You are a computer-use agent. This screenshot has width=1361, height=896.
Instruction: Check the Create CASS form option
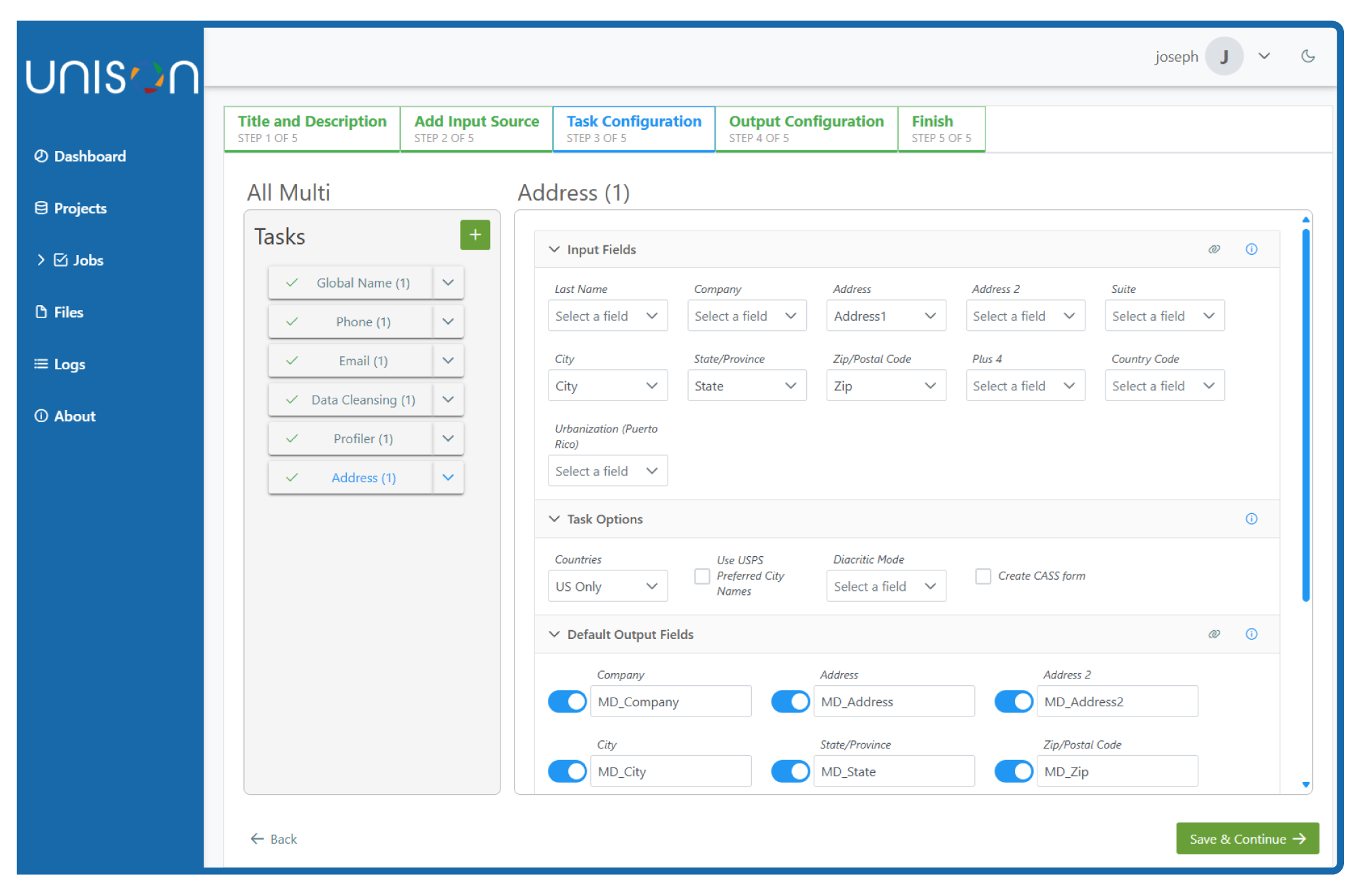983,576
